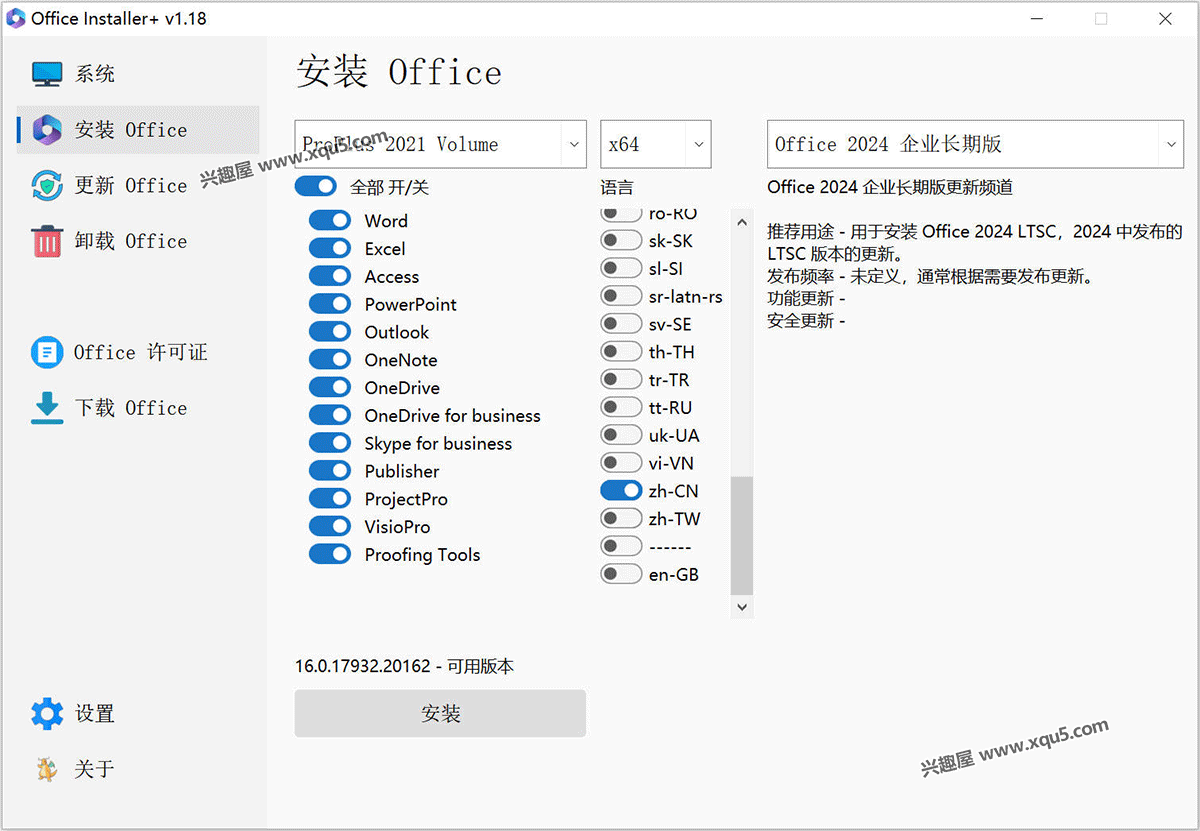Click the document icon beside Office 许可证
This screenshot has width=1200, height=831.
47,352
